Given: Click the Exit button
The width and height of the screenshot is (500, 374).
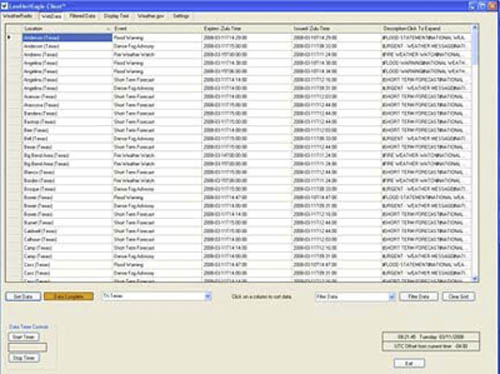Looking at the screenshot, I should [409, 363].
